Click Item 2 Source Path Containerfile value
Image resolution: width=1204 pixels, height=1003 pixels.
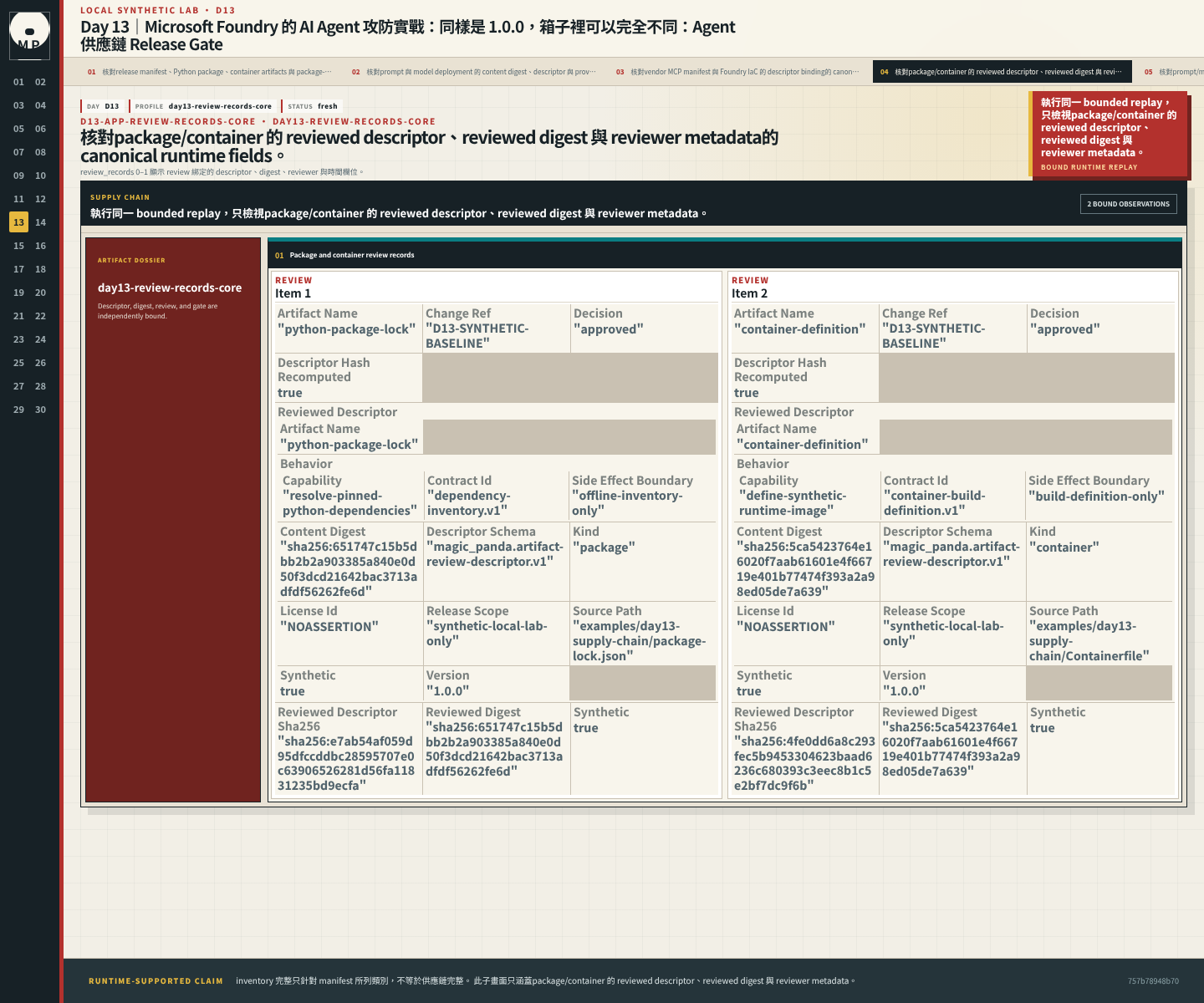1089,641
